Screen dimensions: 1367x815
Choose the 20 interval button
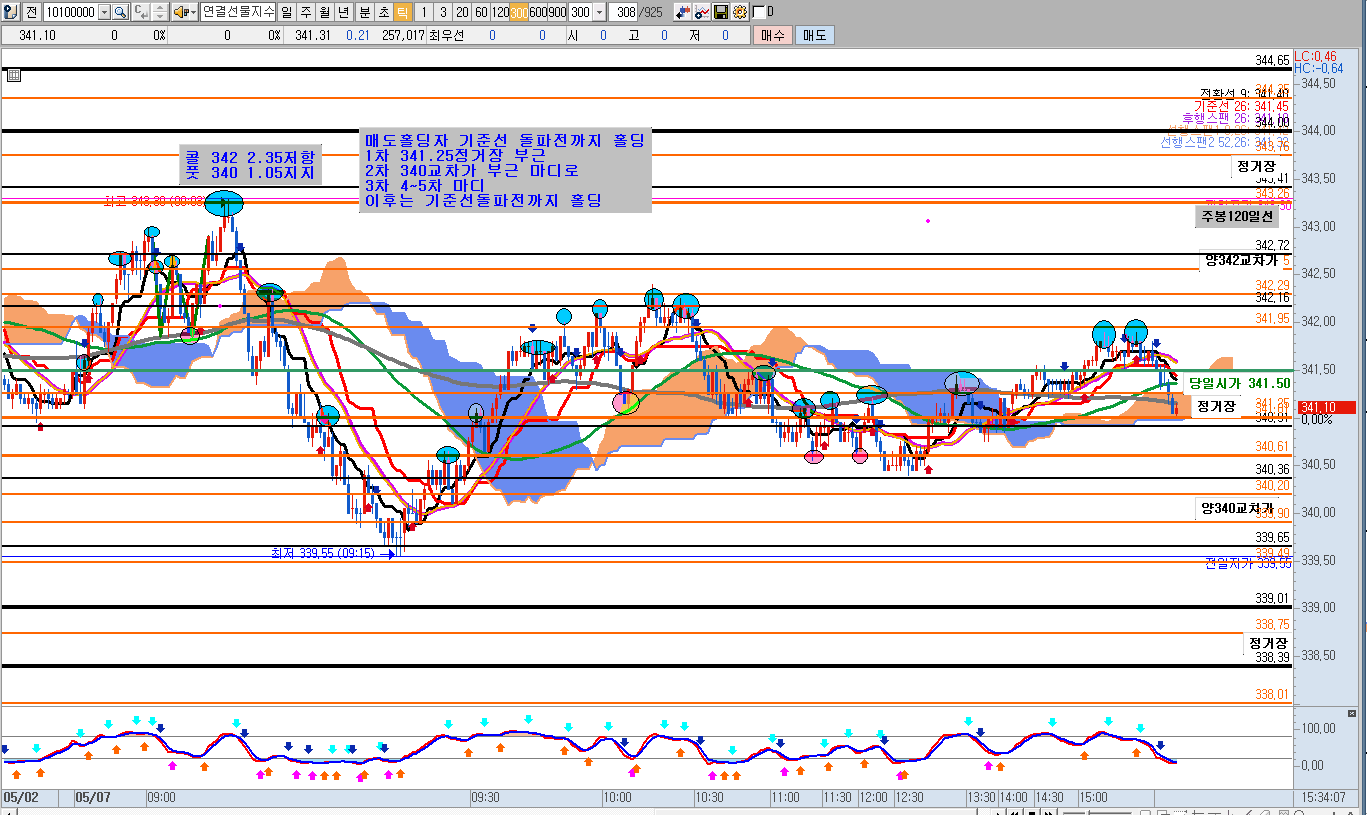[462, 12]
